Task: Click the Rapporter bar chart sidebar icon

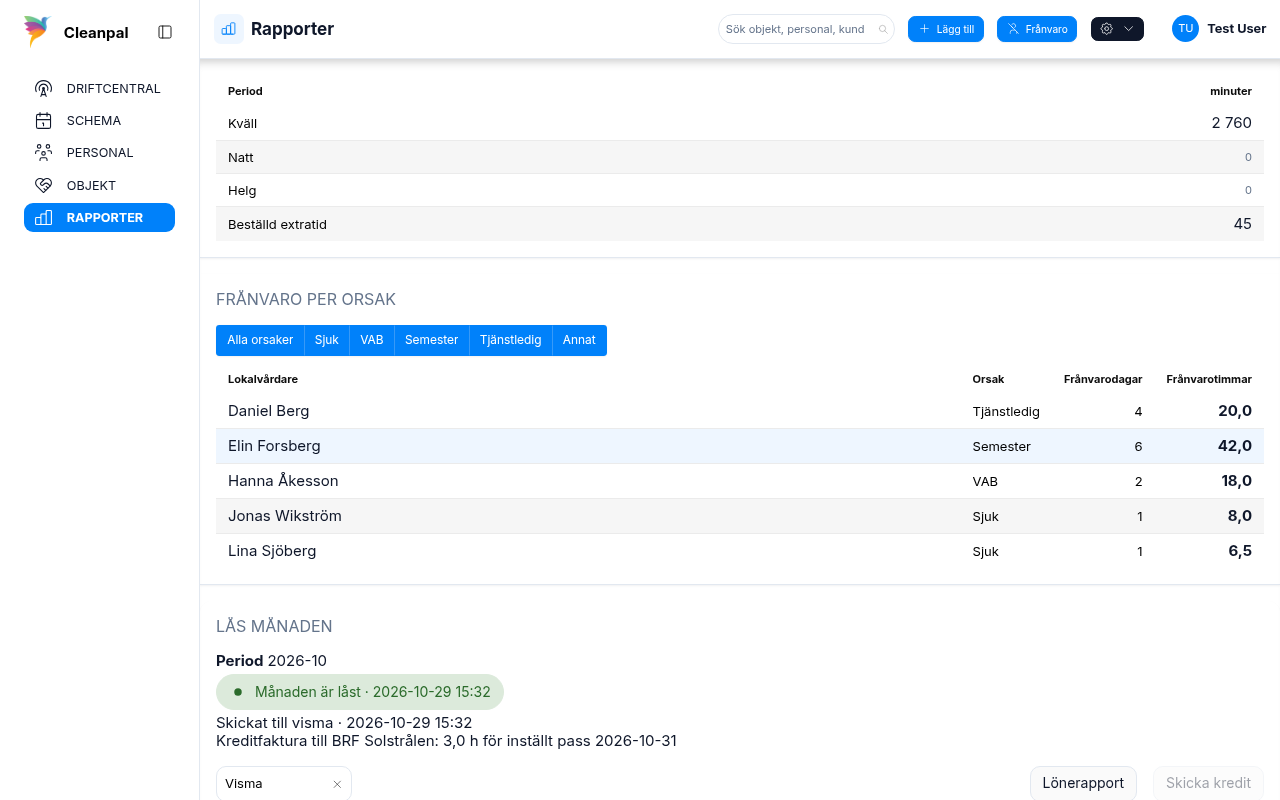Action: tap(43, 218)
